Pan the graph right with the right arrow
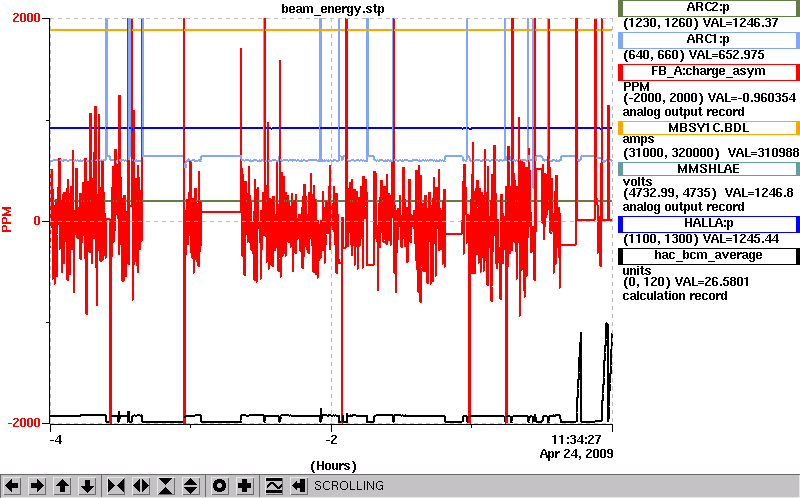Viewport: 800px width, 498px height. coord(37,486)
